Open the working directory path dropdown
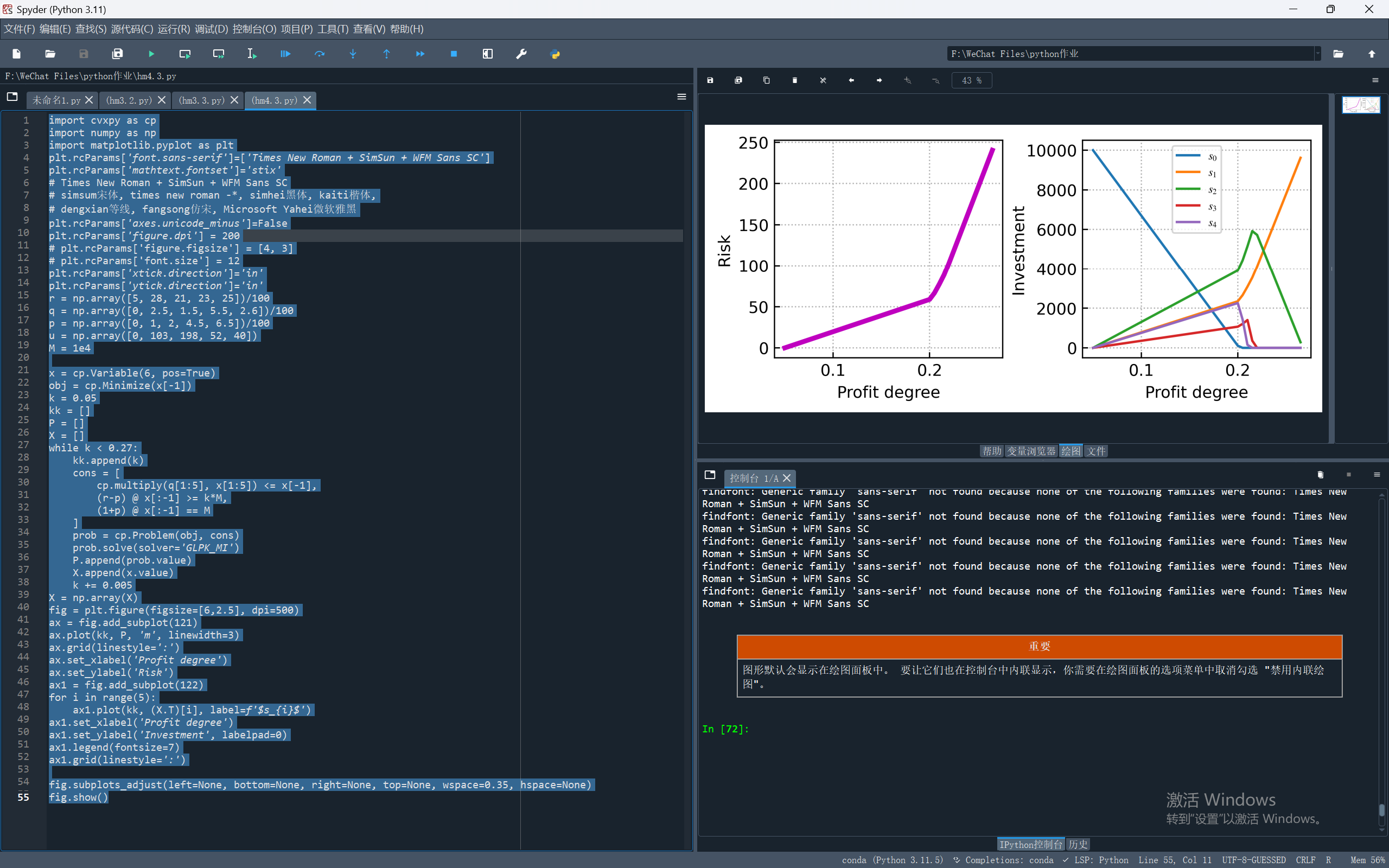Viewport: 1389px width, 868px height. (x=1318, y=54)
